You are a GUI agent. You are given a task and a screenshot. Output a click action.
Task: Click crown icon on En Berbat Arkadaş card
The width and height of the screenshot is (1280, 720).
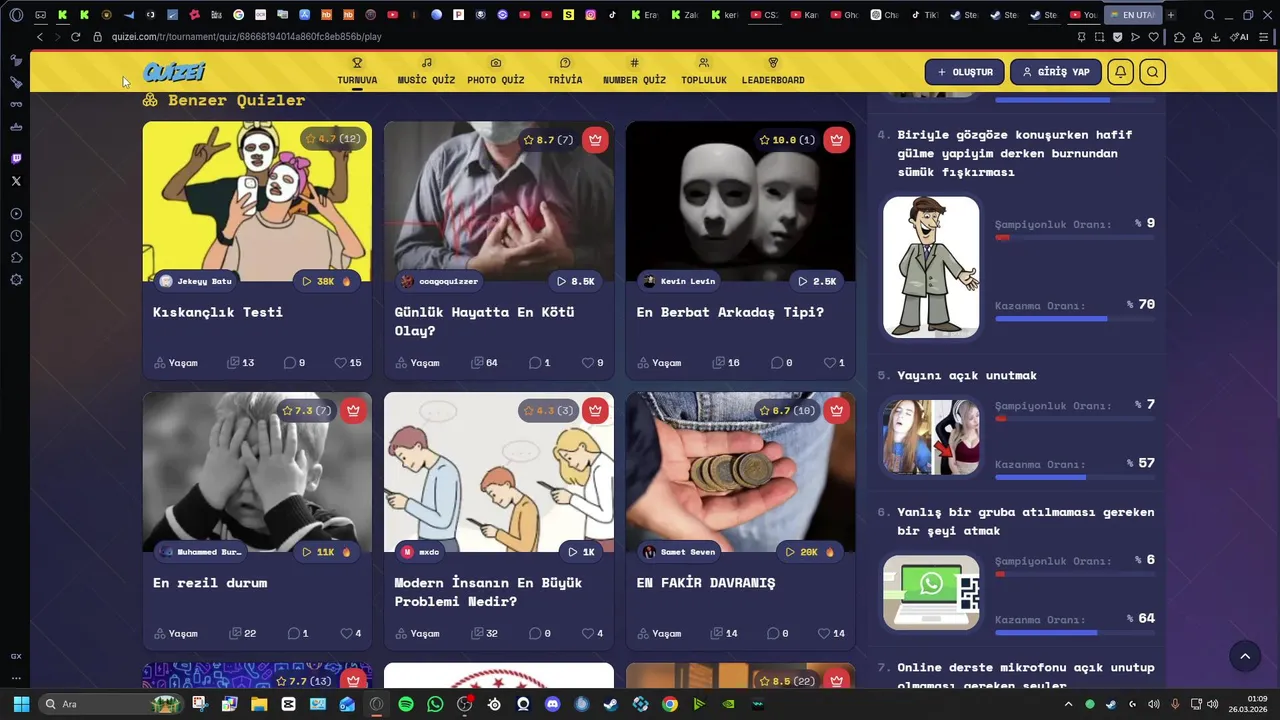837,140
